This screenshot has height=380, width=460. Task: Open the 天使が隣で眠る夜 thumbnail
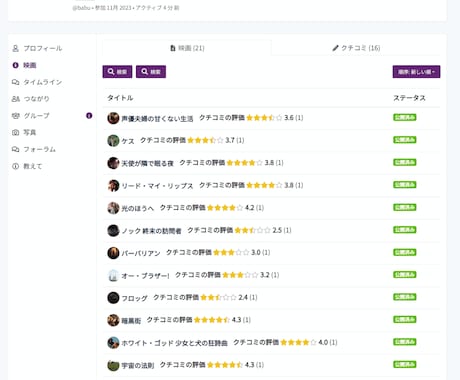[113, 163]
